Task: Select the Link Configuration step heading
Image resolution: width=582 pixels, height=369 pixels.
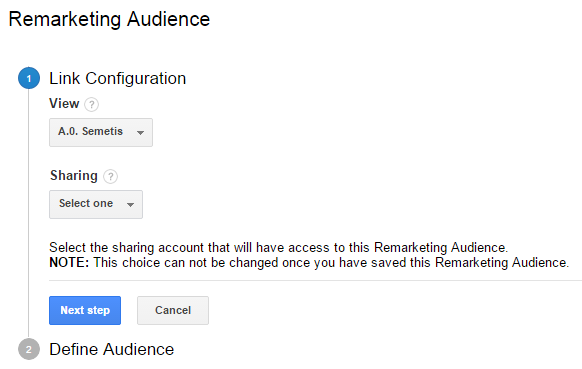Action: [x=118, y=78]
